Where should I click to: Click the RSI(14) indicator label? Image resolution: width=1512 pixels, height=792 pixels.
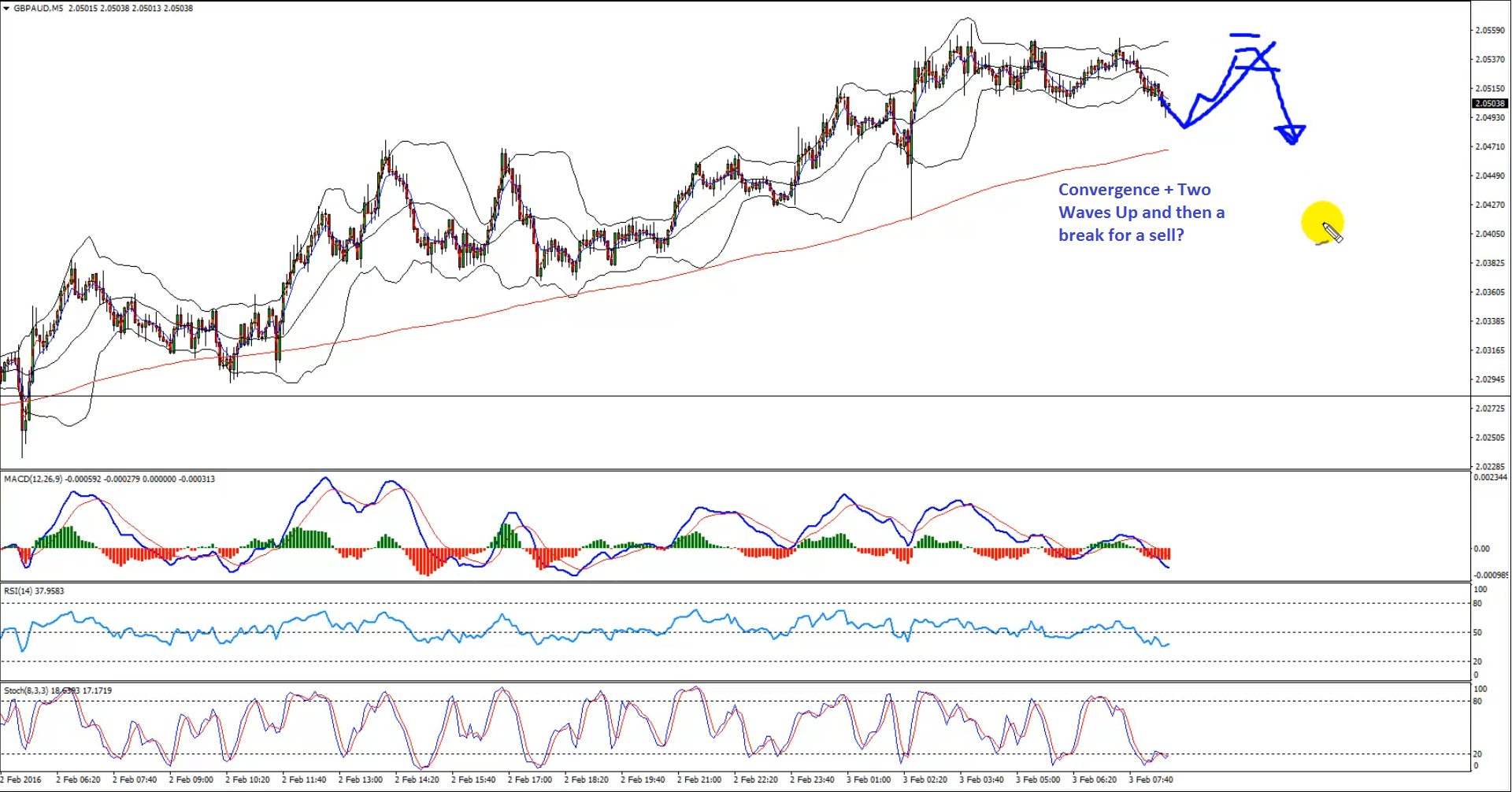(x=18, y=590)
